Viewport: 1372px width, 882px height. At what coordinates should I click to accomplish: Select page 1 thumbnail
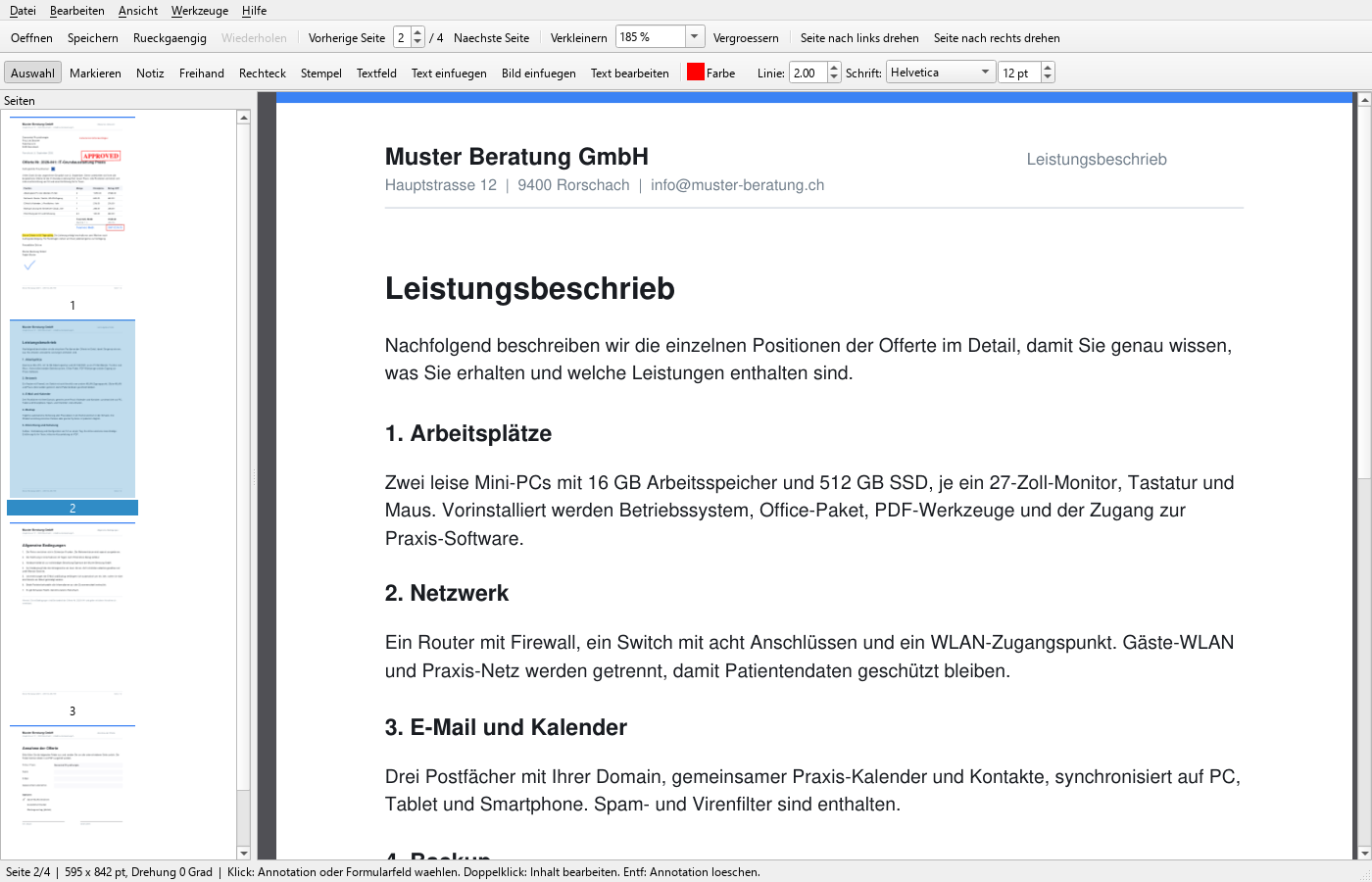pyautogui.click(x=73, y=205)
